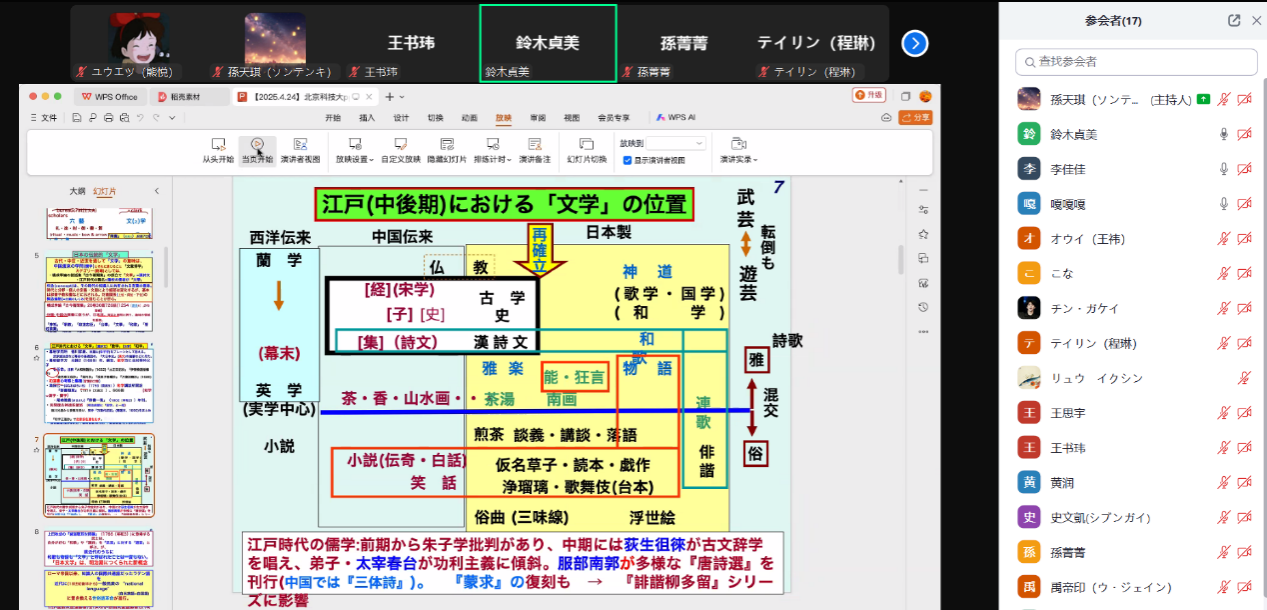Click the star icon in right side strip

[x=923, y=234]
